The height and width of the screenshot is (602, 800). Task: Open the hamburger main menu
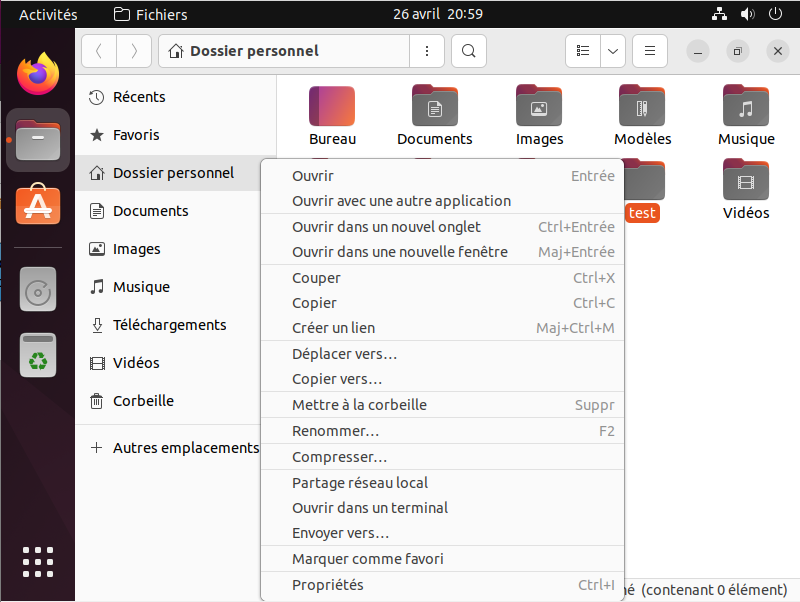point(649,51)
